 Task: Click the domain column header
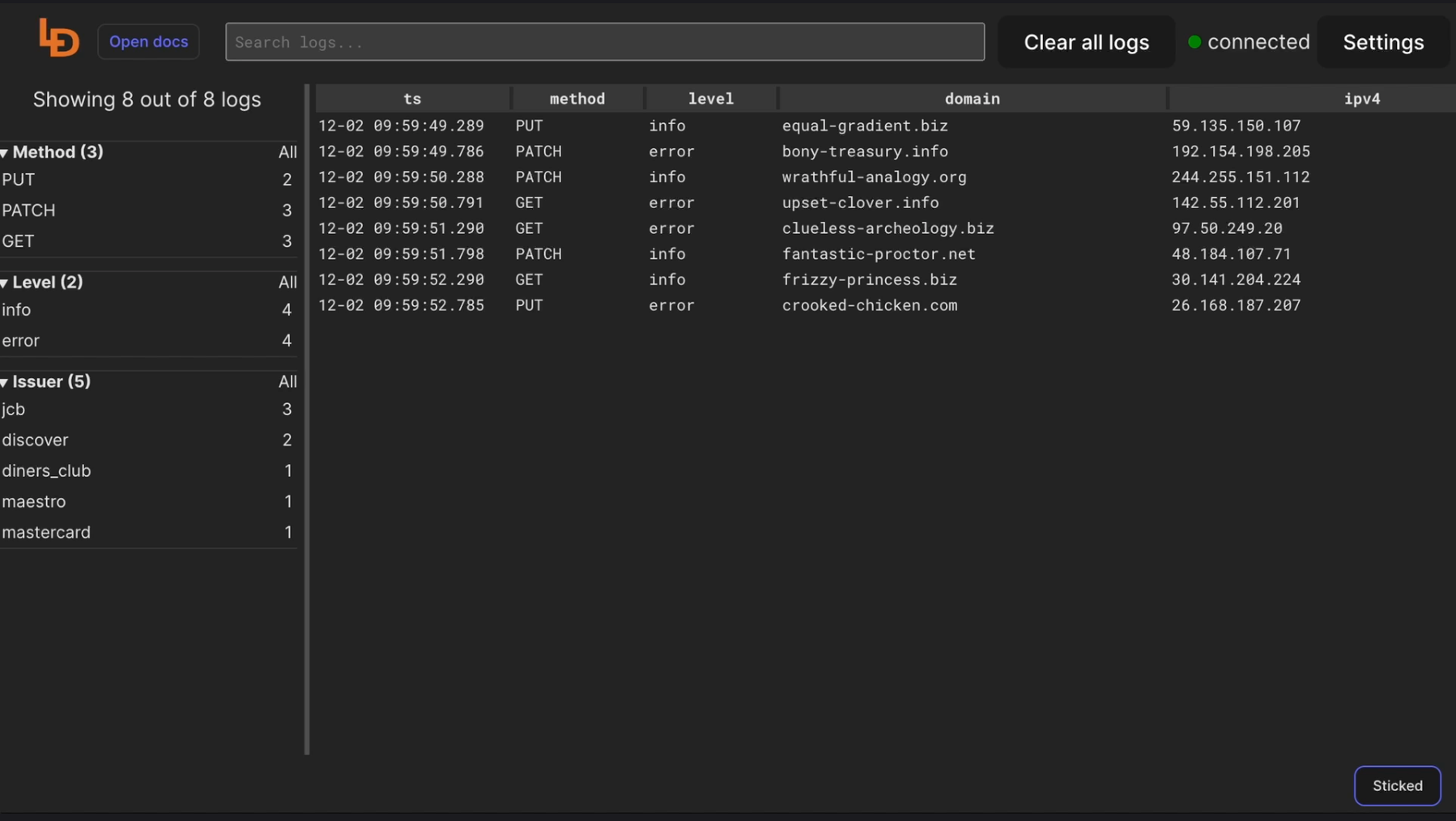click(972, 99)
